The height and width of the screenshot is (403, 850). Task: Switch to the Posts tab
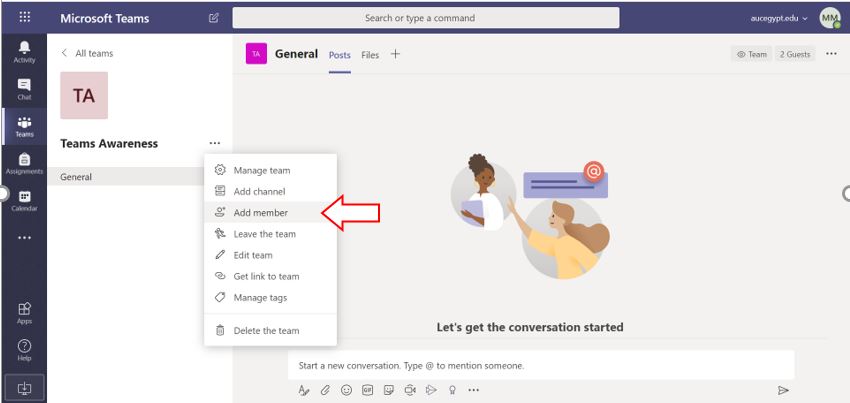click(x=340, y=55)
